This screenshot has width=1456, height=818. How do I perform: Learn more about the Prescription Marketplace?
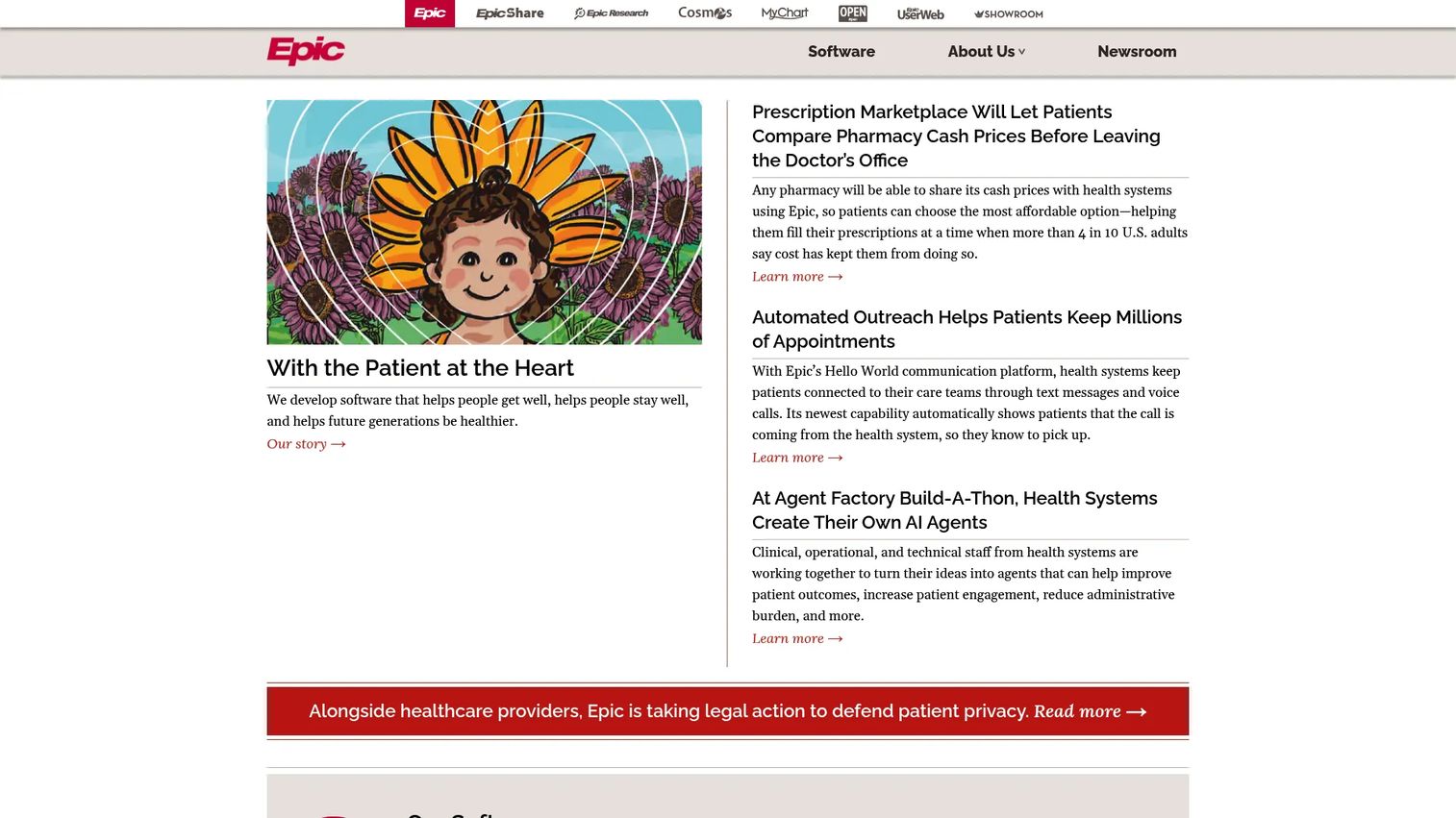797,277
